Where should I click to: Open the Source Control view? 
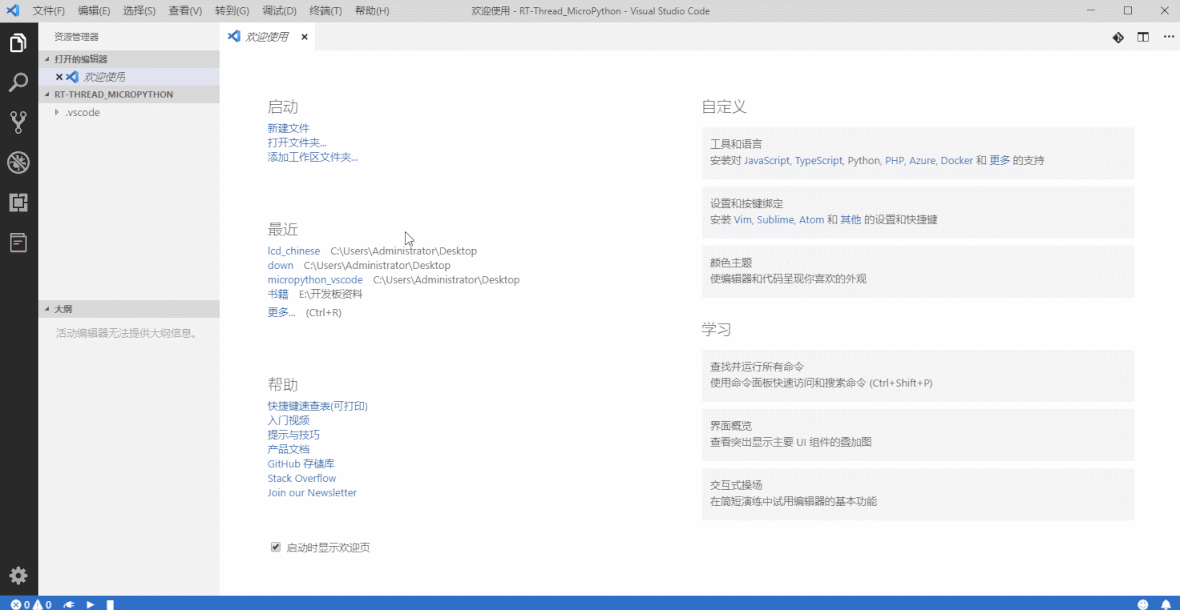(18, 122)
